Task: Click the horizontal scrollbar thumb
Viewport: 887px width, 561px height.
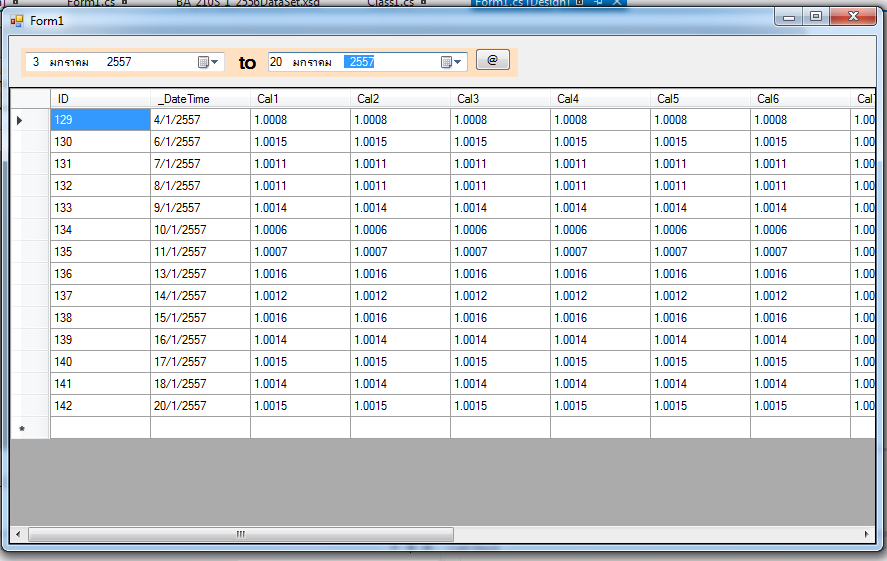Action: (x=240, y=535)
